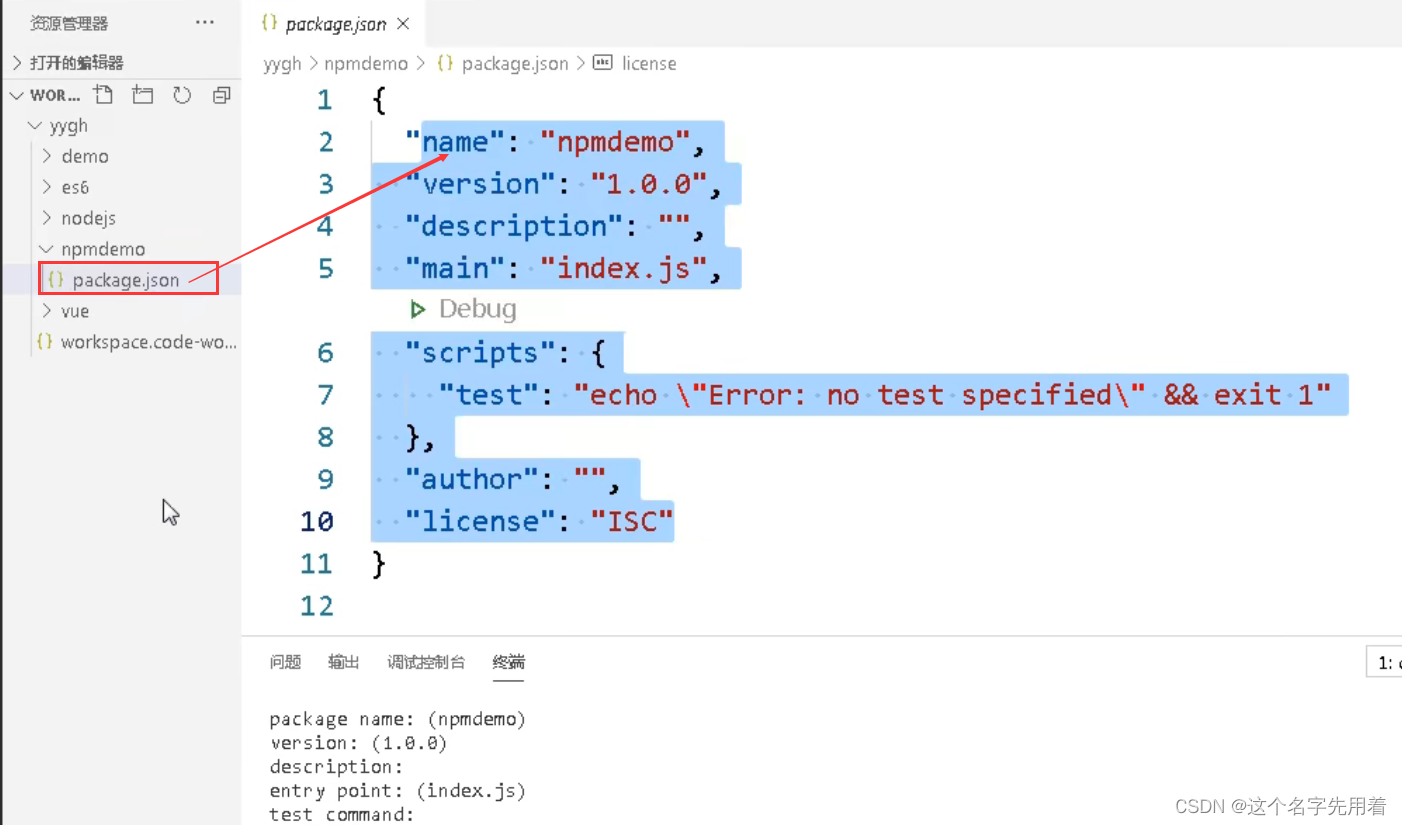Switch to the 终端 panel tab

coord(508,662)
